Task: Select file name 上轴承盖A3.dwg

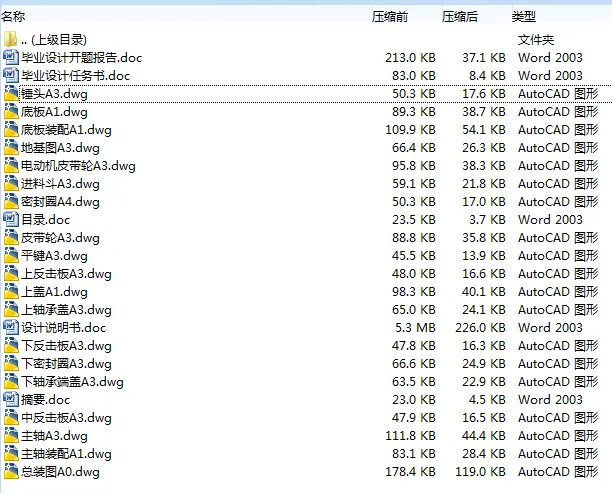Action: tap(66, 310)
